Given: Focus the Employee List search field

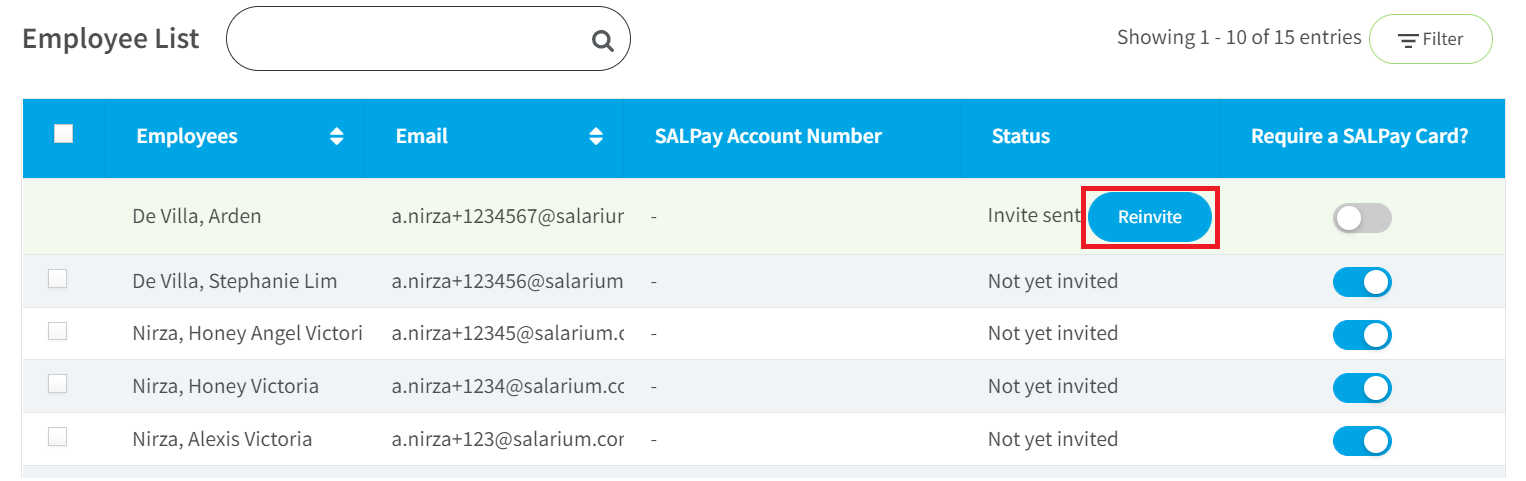Looking at the screenshot, I should coord(428,39).
